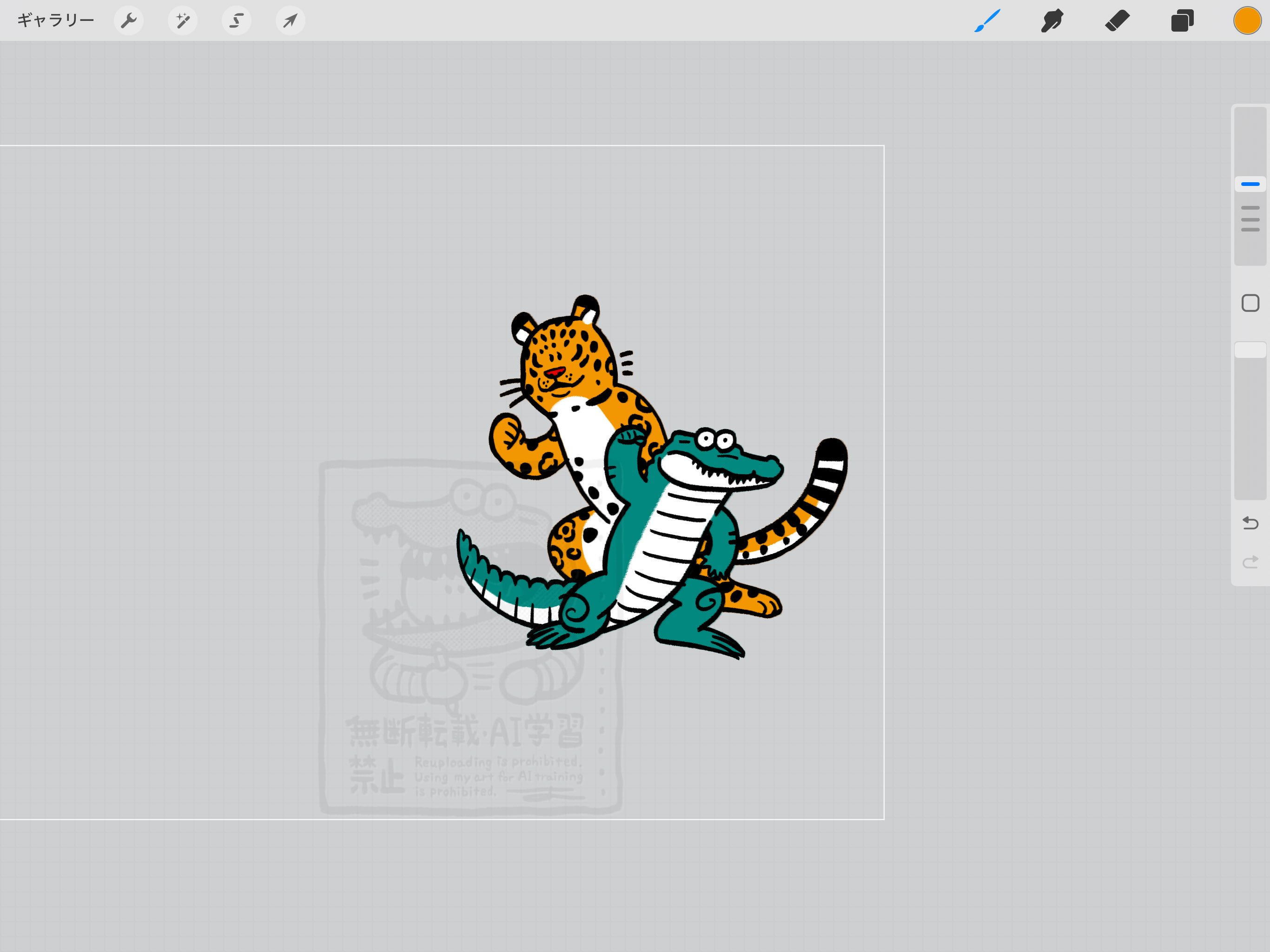Viewport: 1270px width, 952px height.
Task: Click the lower part of the opacity track
Action: [1250, 459]
